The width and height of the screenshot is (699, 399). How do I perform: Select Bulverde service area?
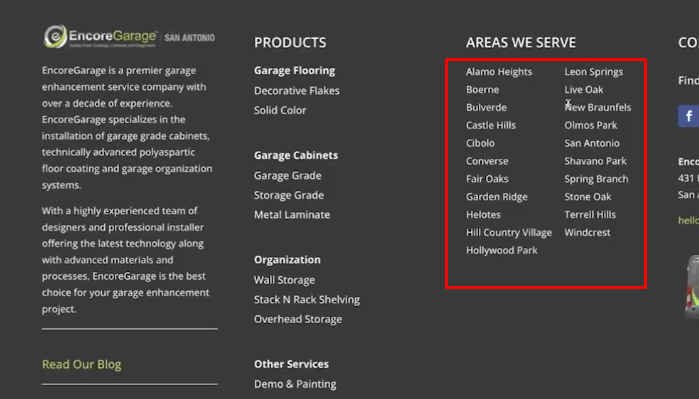click(x=486, y=107)
